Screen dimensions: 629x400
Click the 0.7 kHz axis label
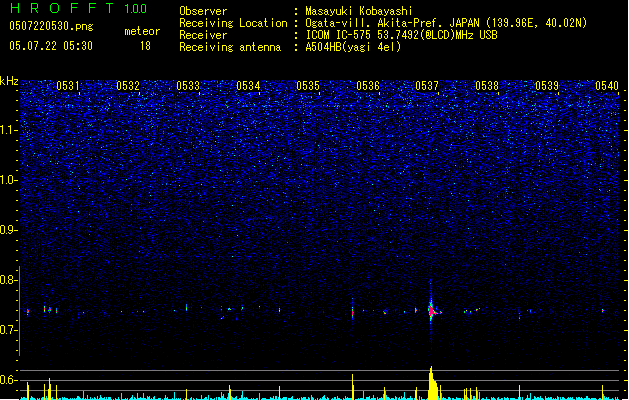[9, 330]
